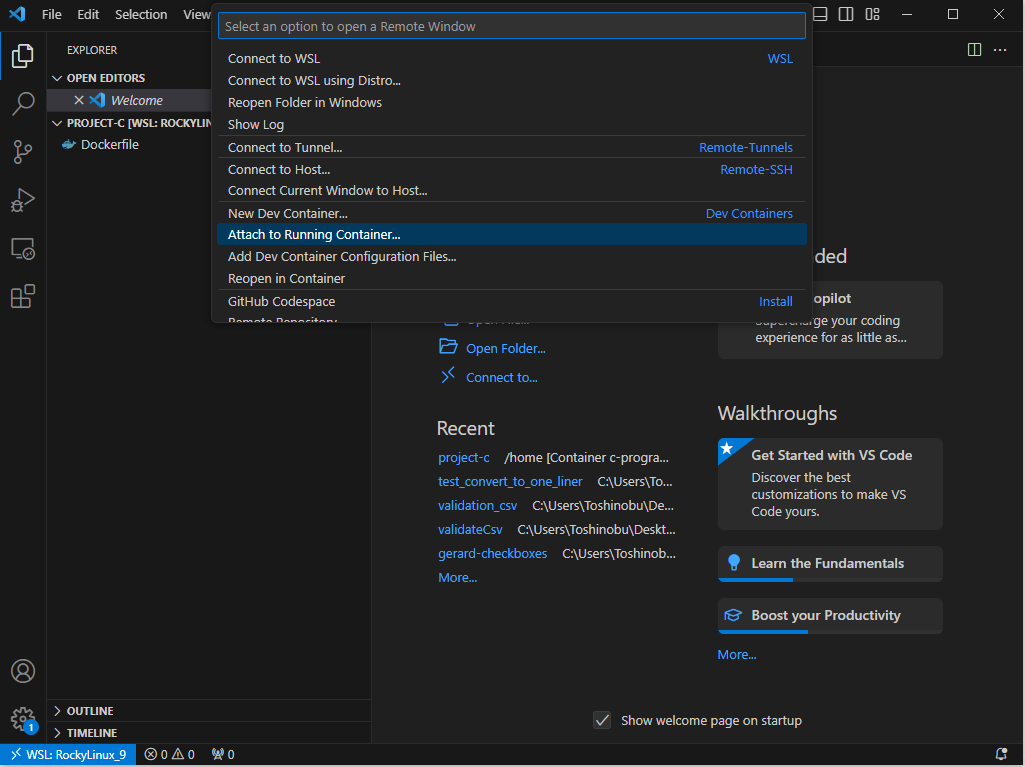
Task: Open recent test_convert_to_one_liner link
Action: pyautogui.click(x=510, y=482)
